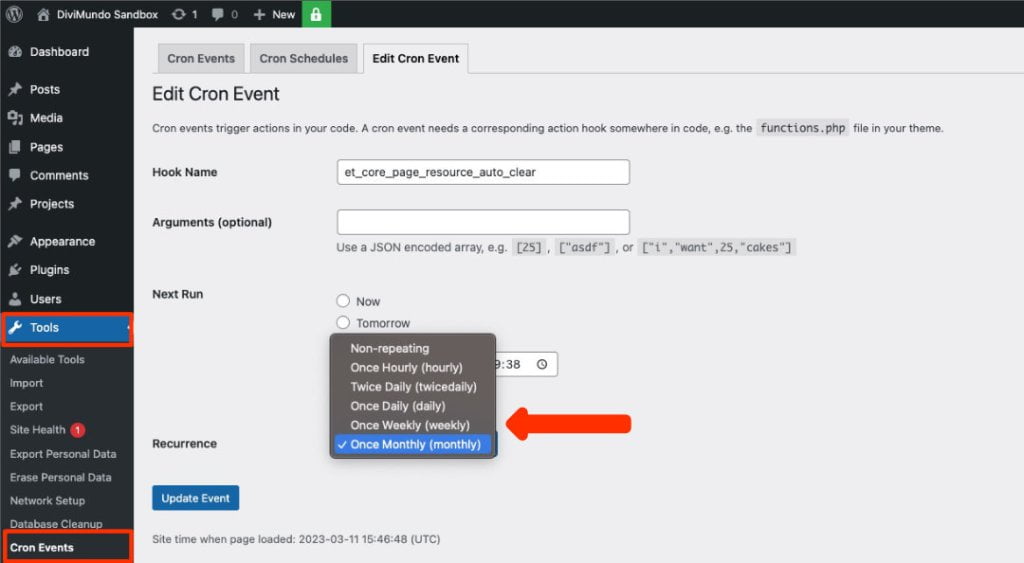Select the Tomorrow radio button
The height and width of the screenshot is (563, 1024).
(343, 323)
